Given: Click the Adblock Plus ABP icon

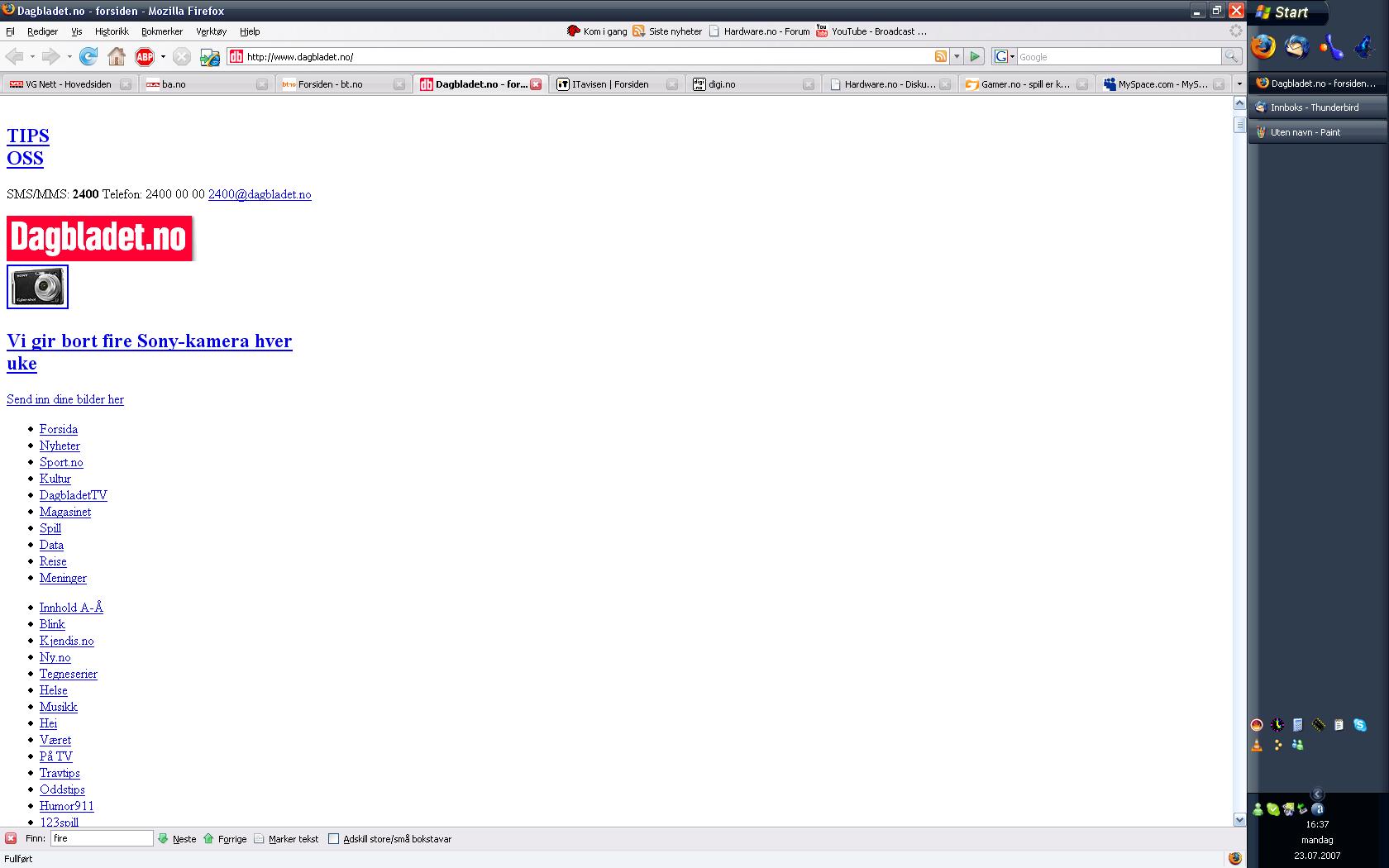Looking at the screenshot, I should coord(145,56).
